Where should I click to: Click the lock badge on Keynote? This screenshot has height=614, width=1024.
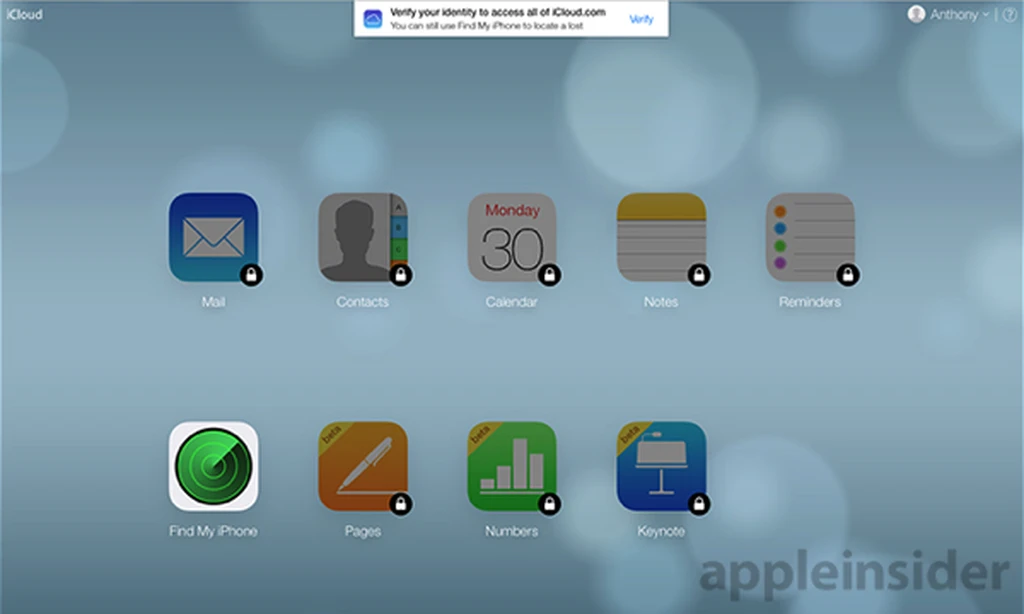(699, 504)
